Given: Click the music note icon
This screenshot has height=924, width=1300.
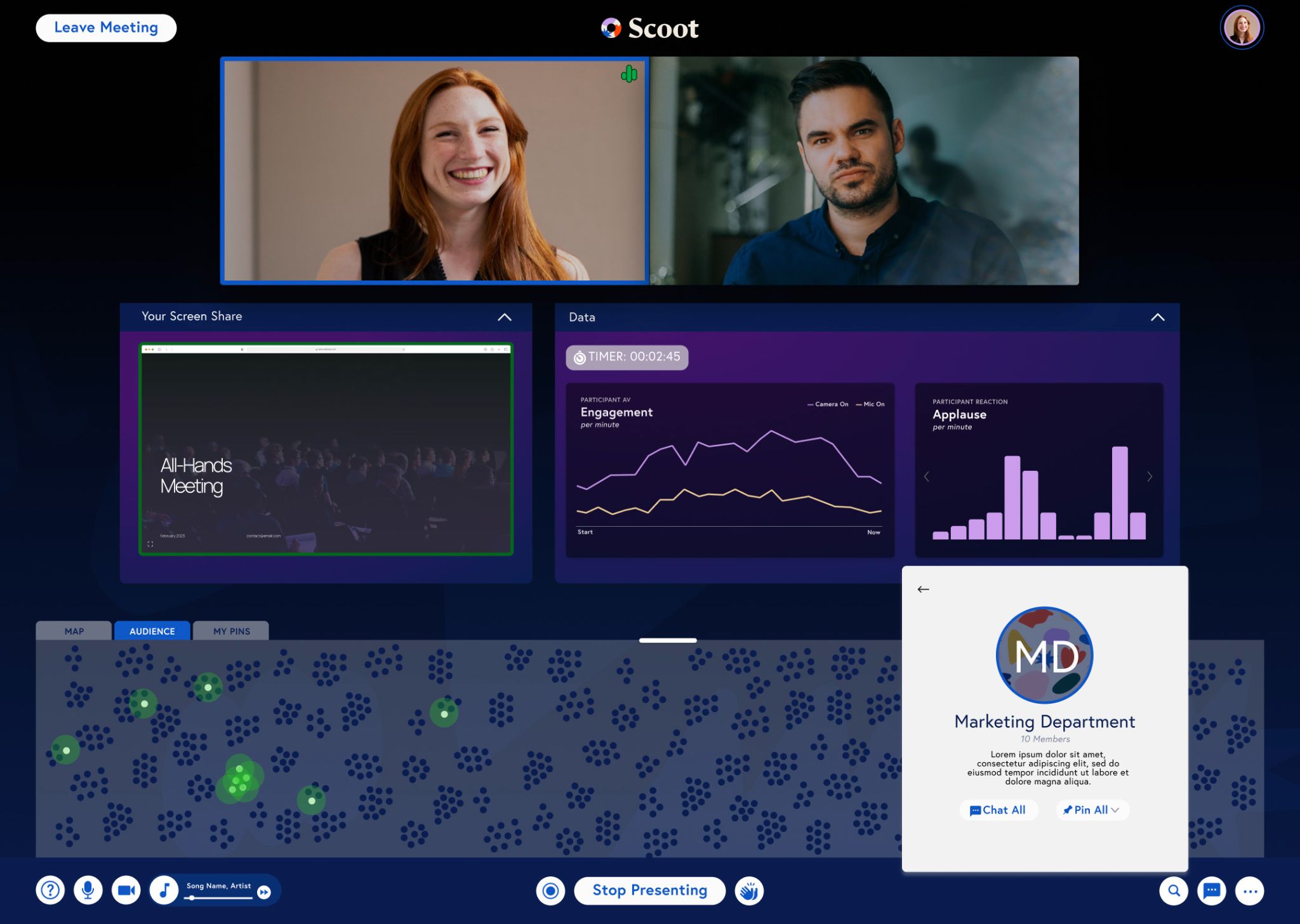Looking at the screenshot, I should pyautogui.click(x=164, y=890).
